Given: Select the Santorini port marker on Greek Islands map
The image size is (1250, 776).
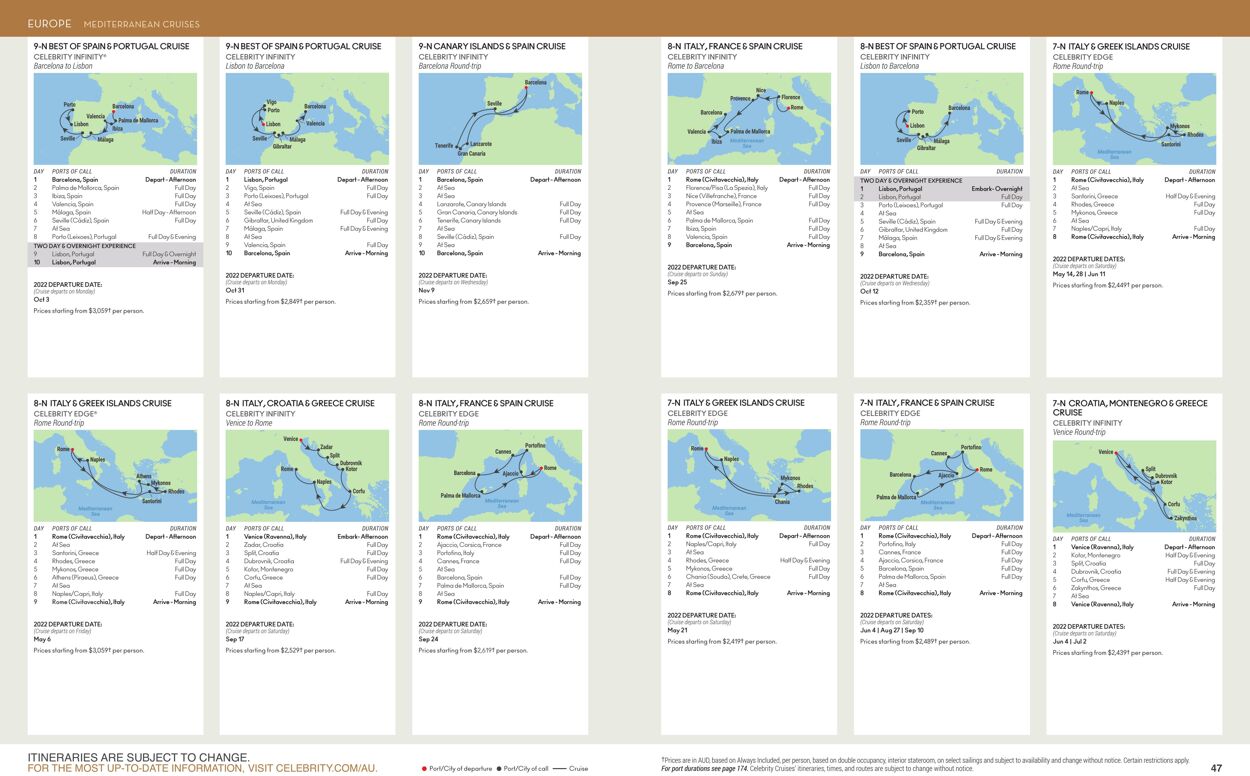Looking at the screenshot, I should 1169,134.
